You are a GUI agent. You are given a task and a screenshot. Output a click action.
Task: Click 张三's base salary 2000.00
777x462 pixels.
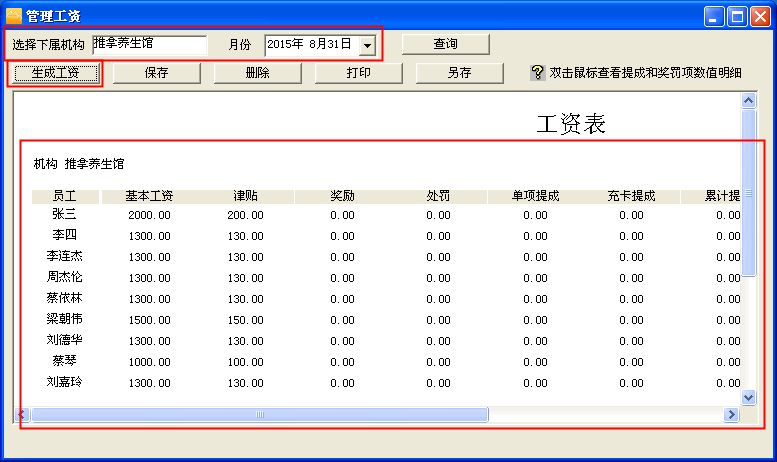pos(149,216)
